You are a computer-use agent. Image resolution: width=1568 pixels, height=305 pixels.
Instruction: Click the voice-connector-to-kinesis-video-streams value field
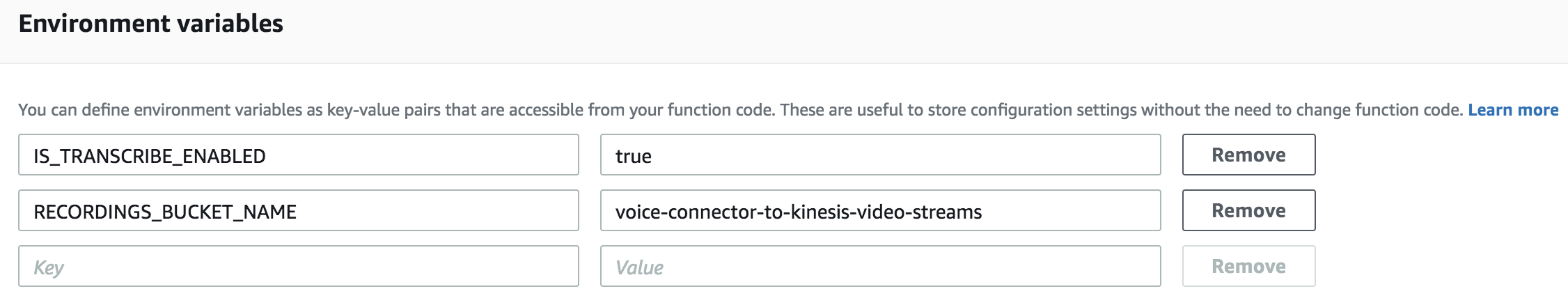(880, 211)
